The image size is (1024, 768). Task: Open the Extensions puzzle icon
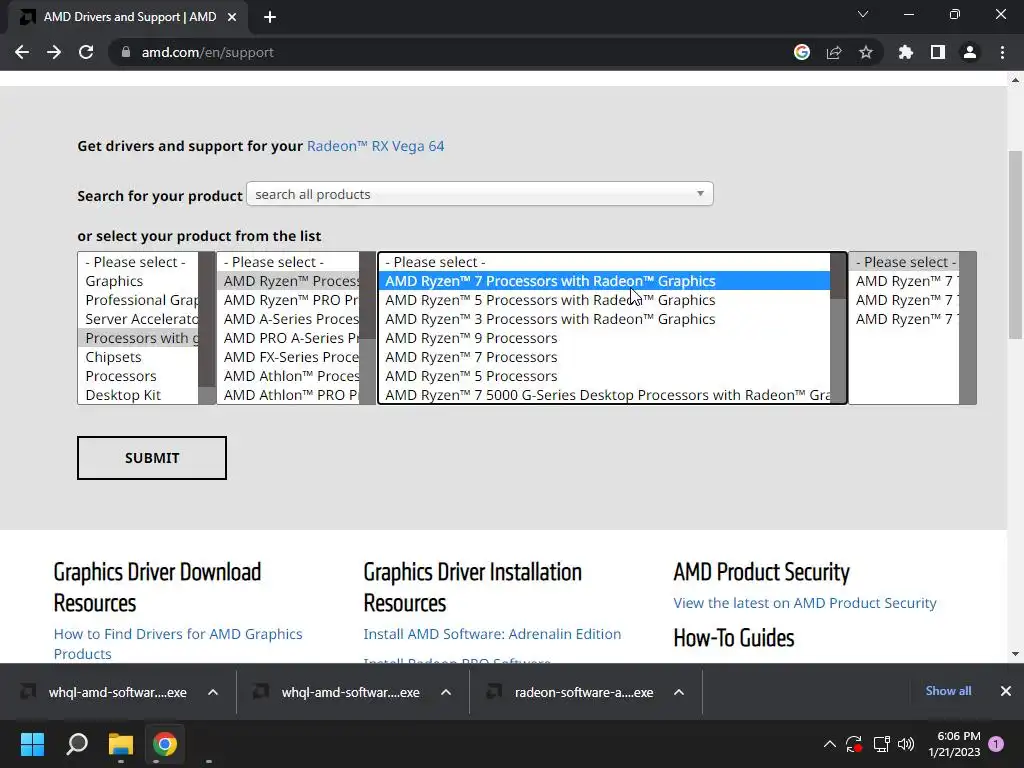(x=906, y=52)
